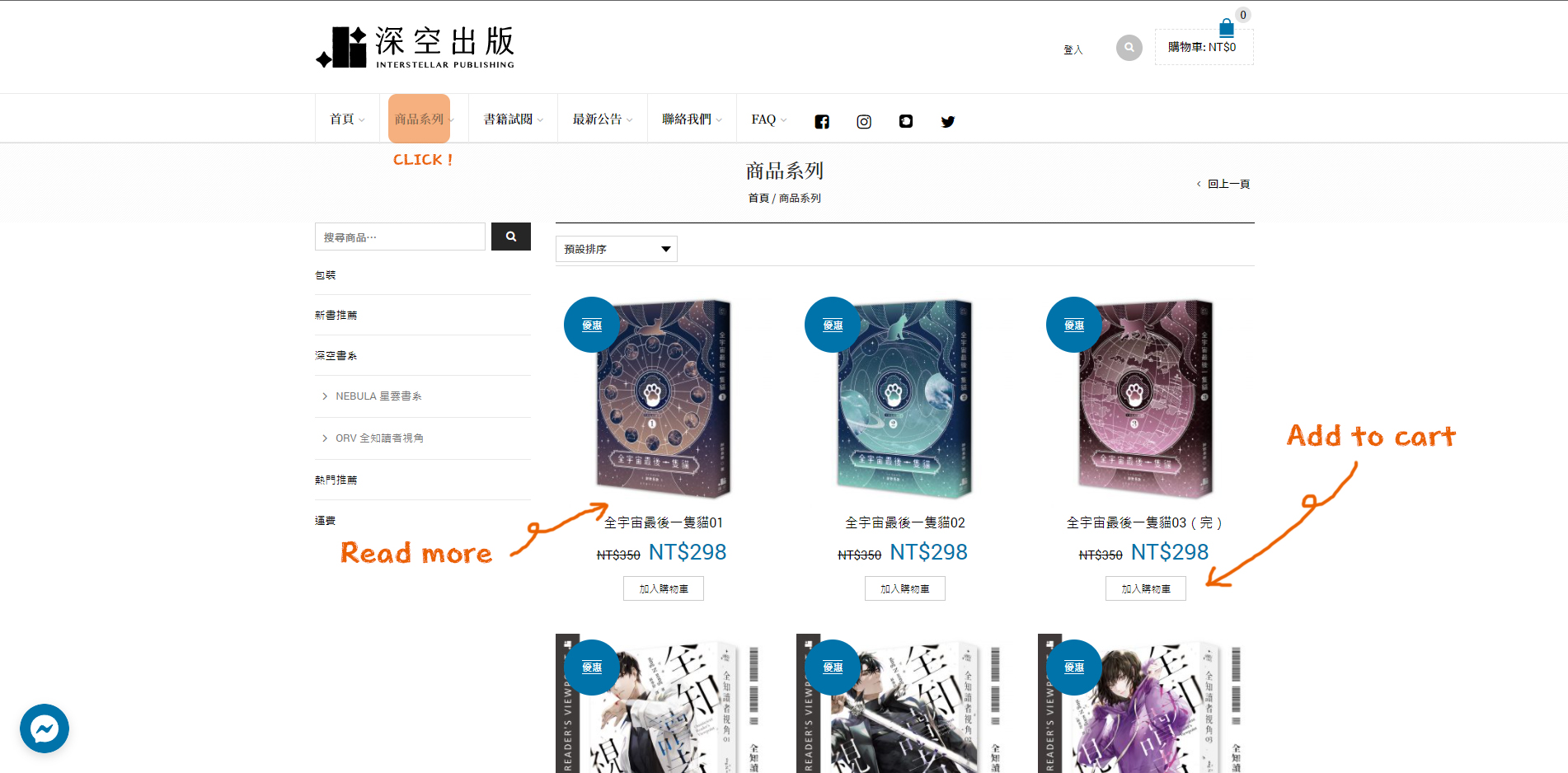Screen dimensions: 1568x773
Task: Click the 登入 login link
Action: click(x=1073, y=50)
